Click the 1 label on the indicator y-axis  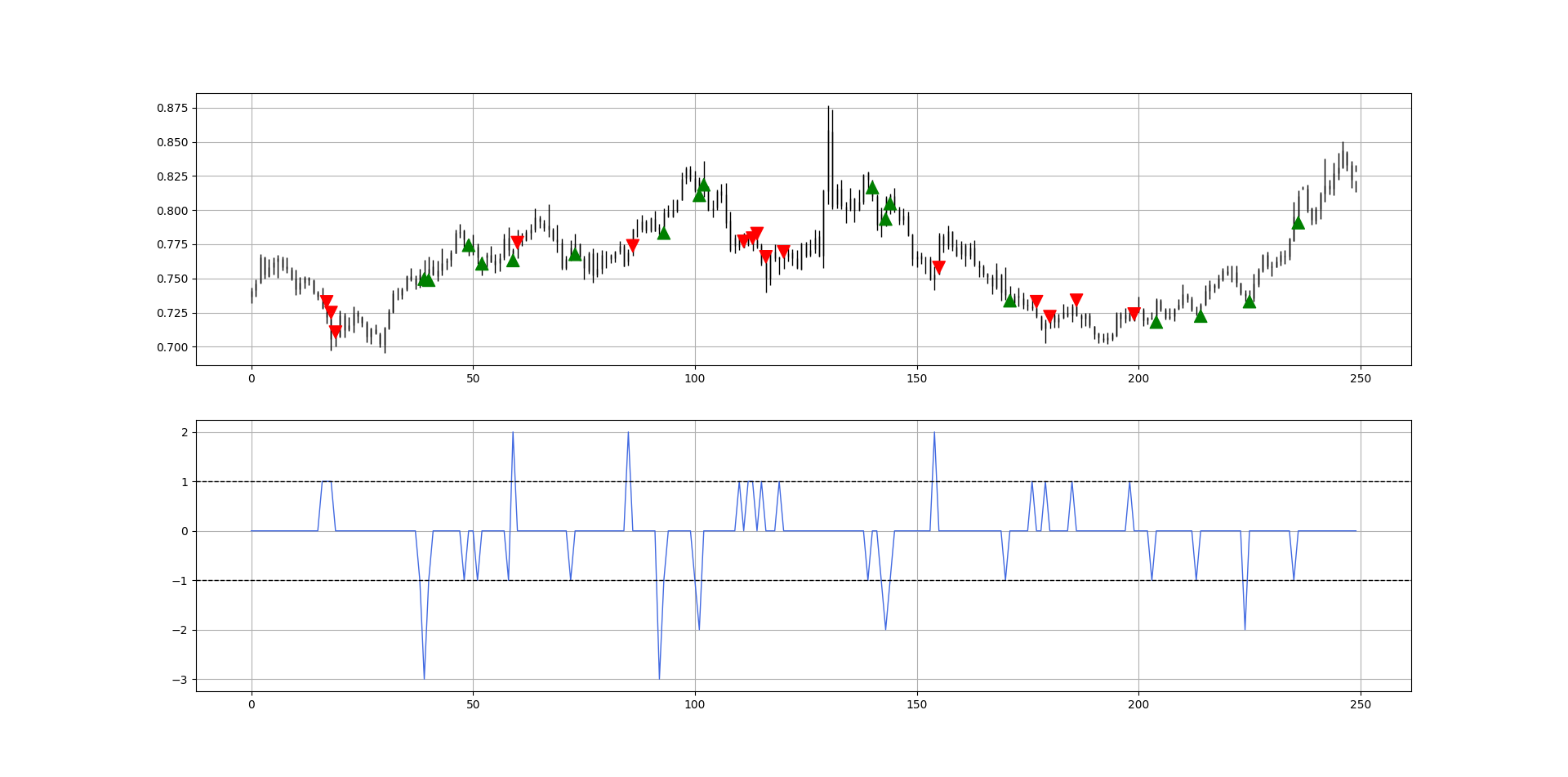(185, 482)
